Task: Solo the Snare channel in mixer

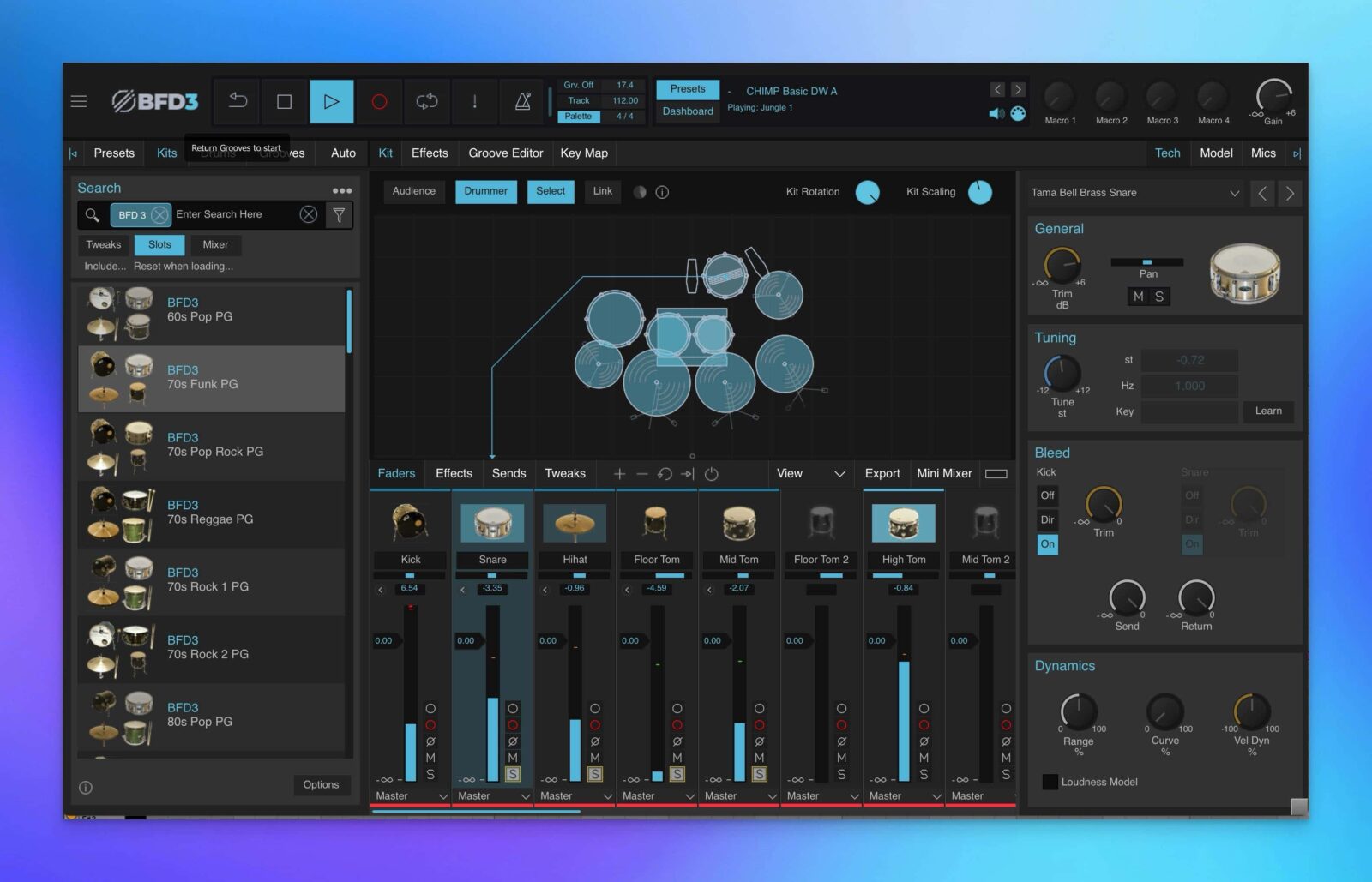Action: [513, 774]
